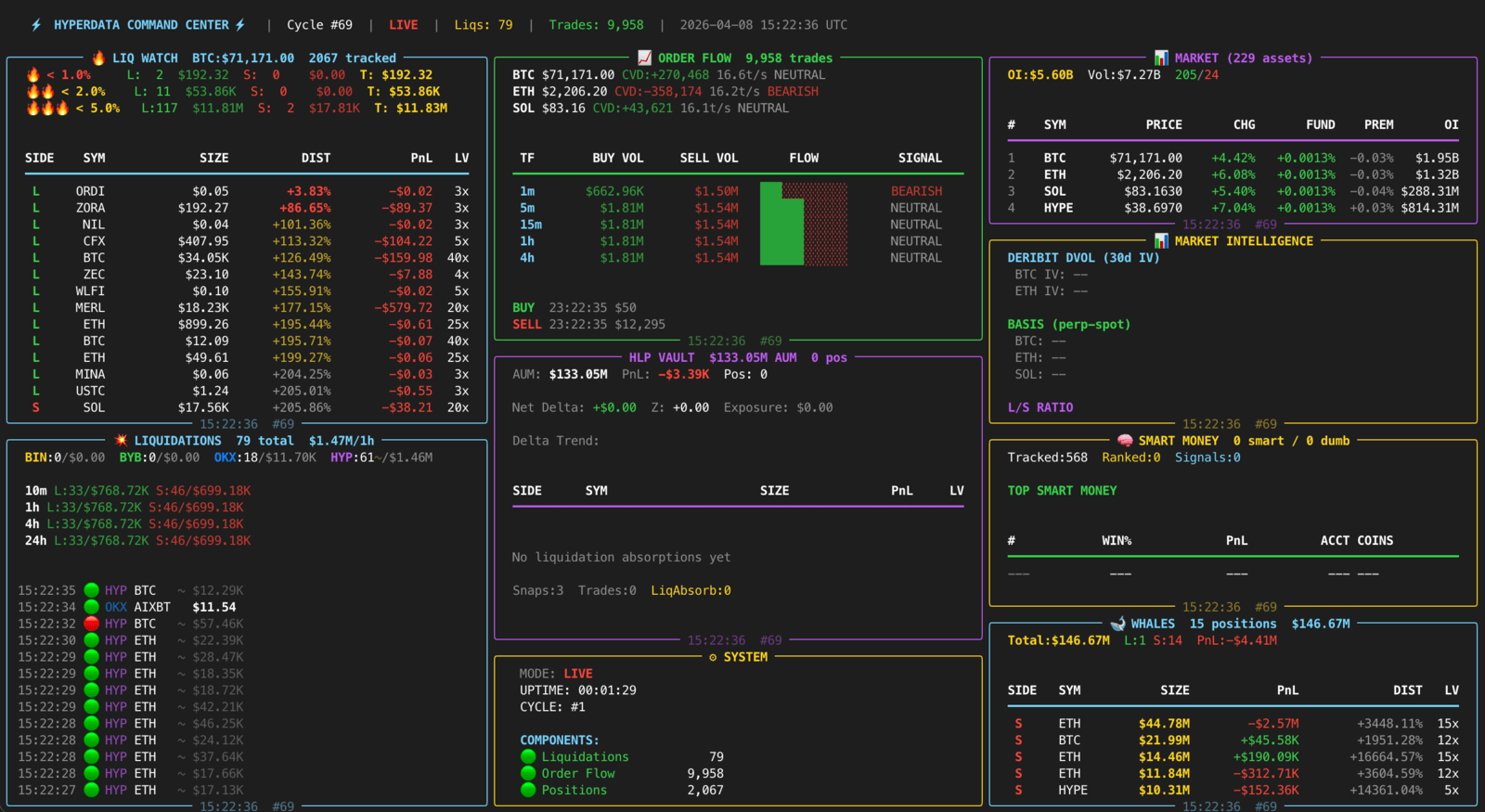Click DERIBIT DVOL (30d IV) heading
The width and height of the screenshot is (1485, 812).
click(x=1083, y=258)
